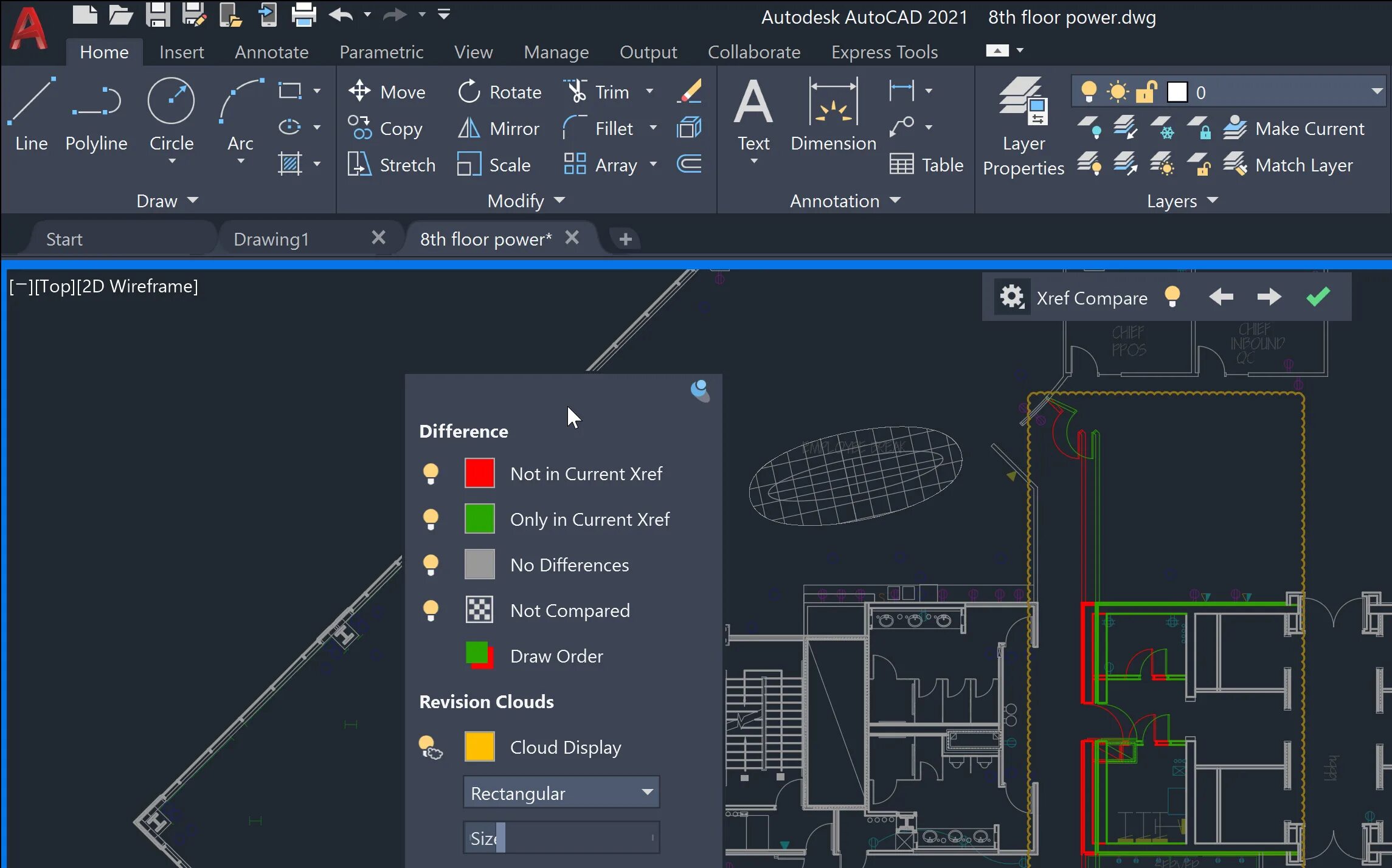This screenshot has width=1392, height=868.
Task: Go to next Xref comparison change
Action: point(1269,297)
